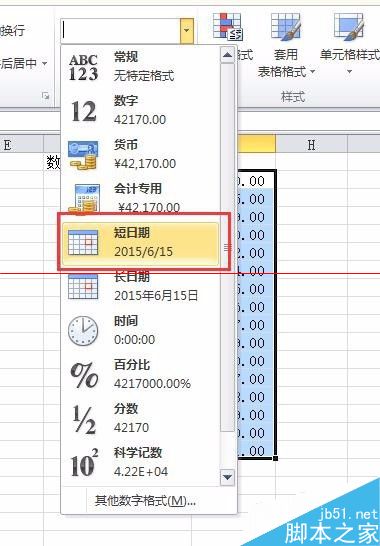This screenshot has height=546, width=380.
Task: Open the number format combo box arrow
Action: pos(187,31)
